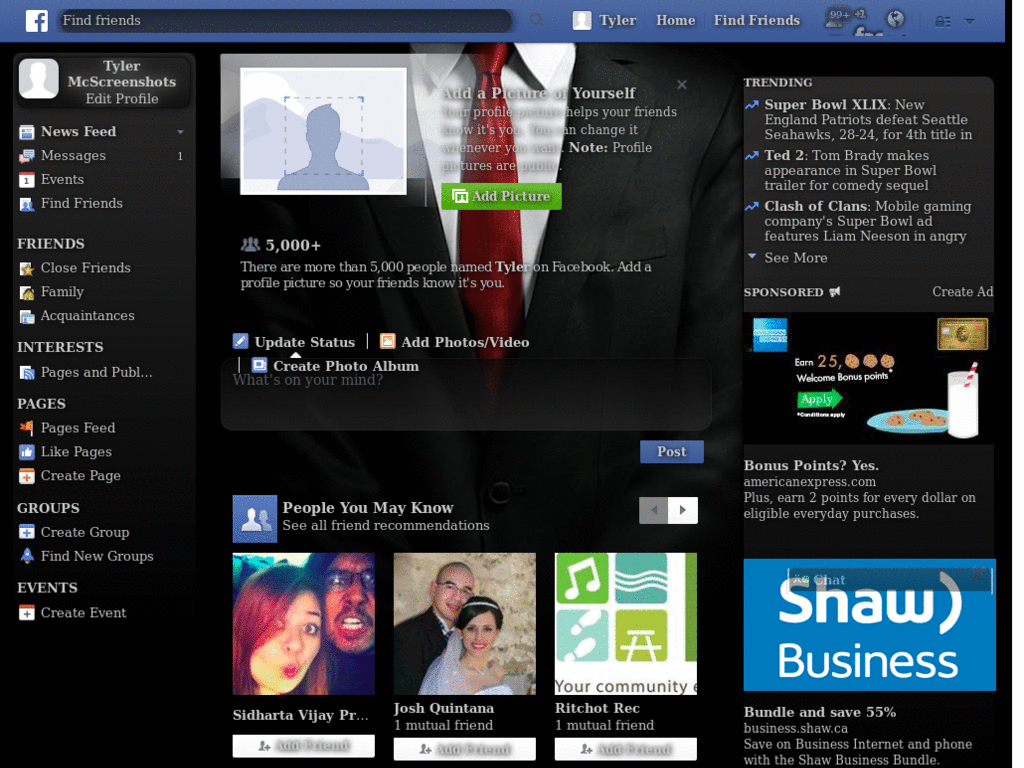Click the People You May Know icon
This screenshot has width=1024, height=768.
pos(255,519)
